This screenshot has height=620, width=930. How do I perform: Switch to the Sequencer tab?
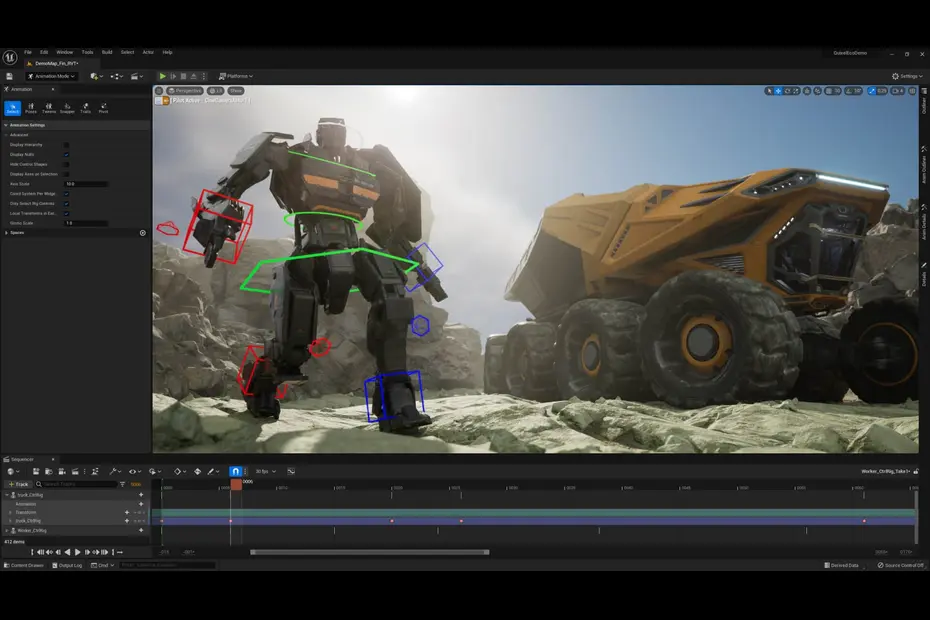pos(23,459)
